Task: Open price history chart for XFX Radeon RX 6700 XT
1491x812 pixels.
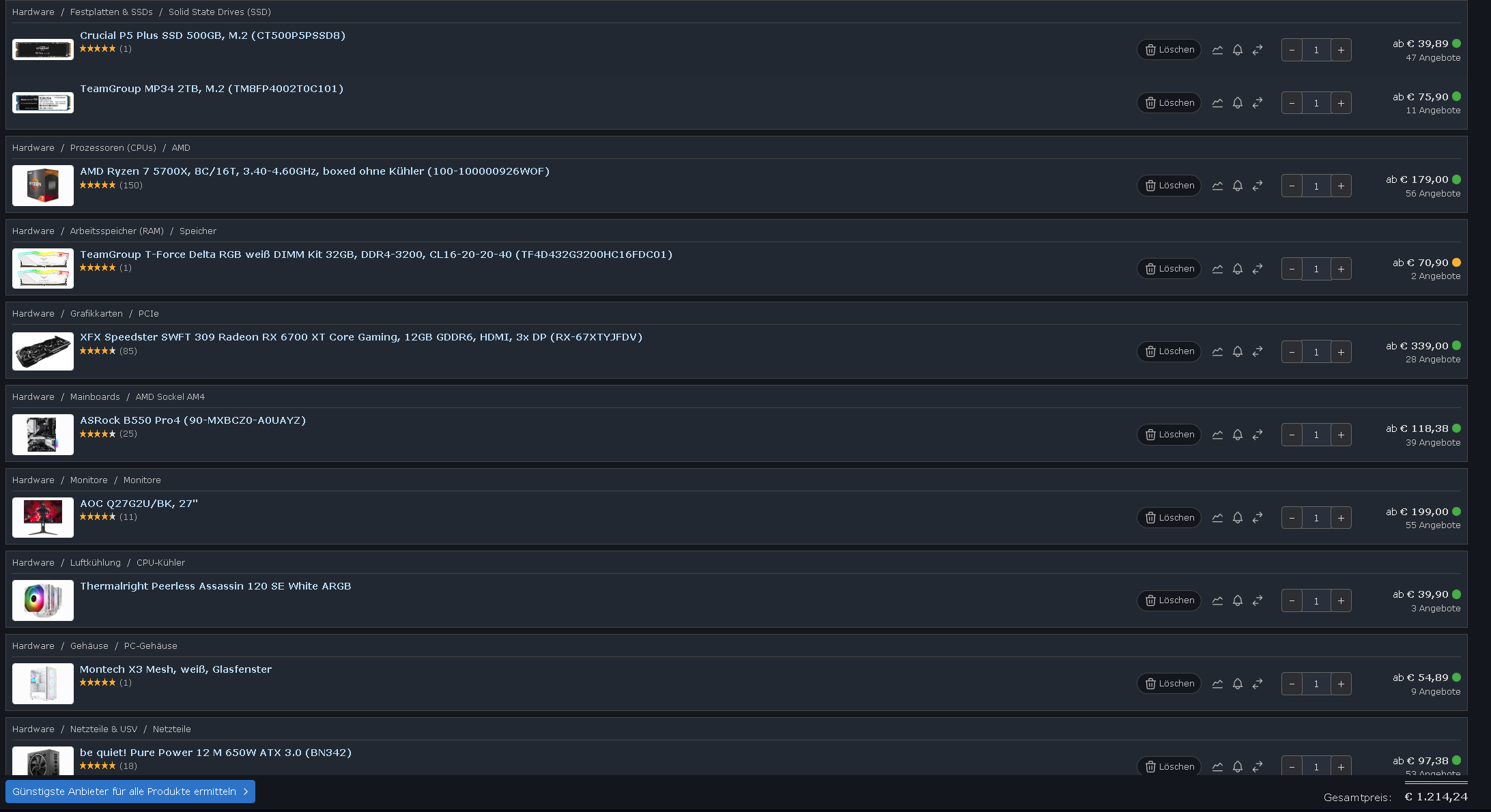Action: (1217, 352)
